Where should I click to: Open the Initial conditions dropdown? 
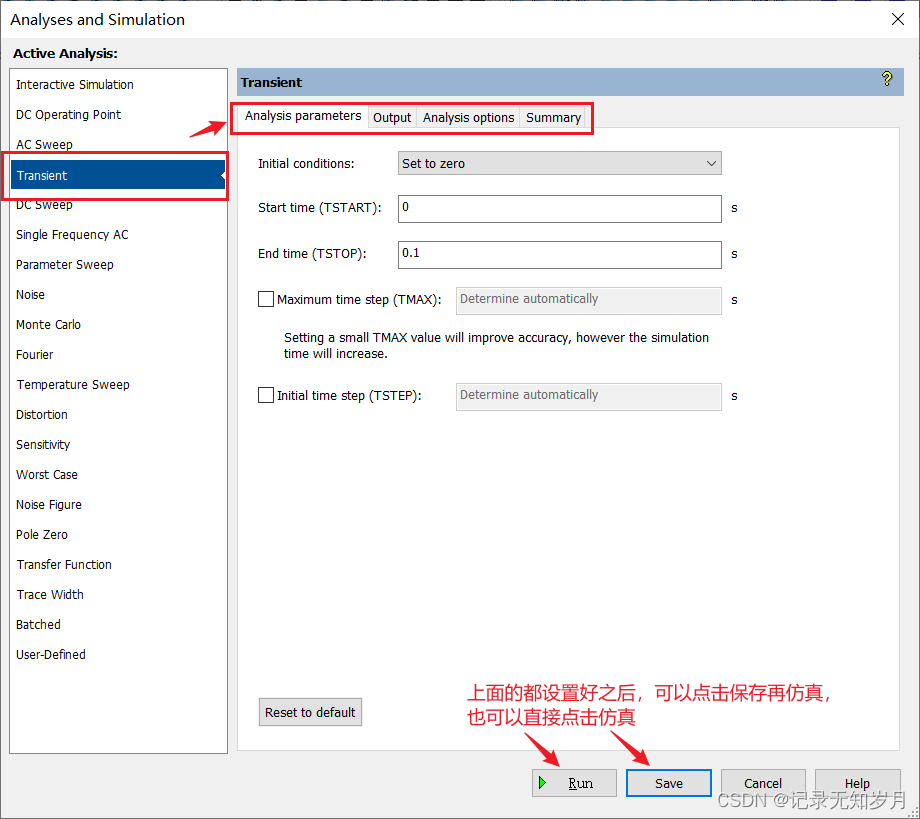coord(560,163)
